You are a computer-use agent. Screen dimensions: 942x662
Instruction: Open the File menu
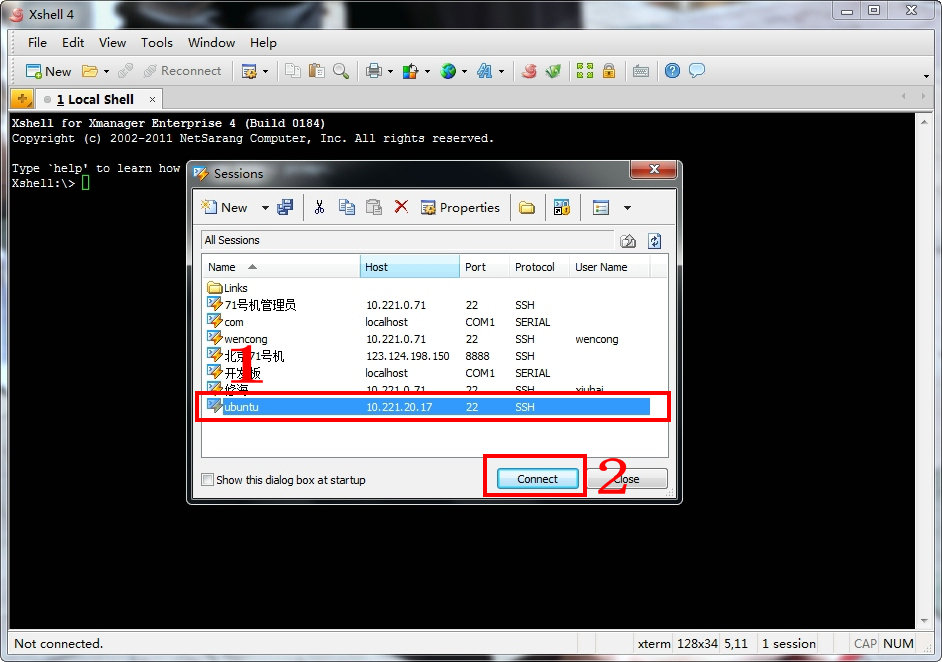(x=37, y=43)
